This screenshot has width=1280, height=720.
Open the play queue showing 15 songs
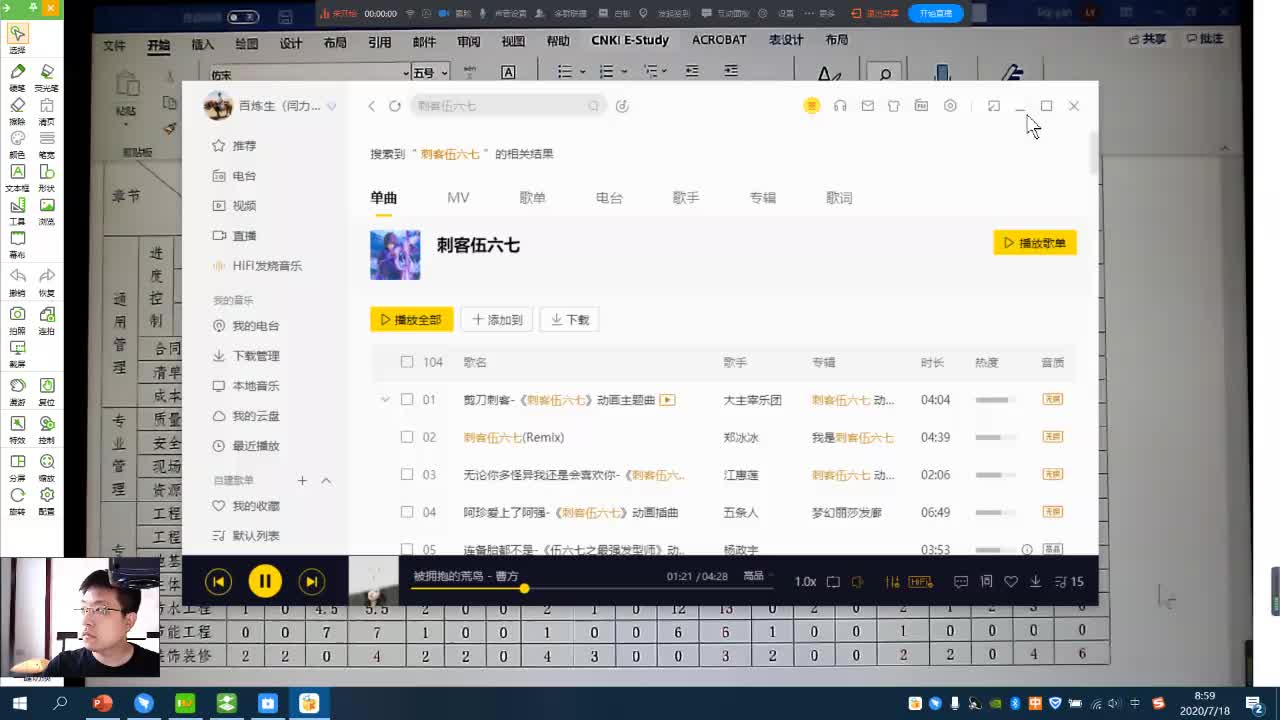pyautogui.click(x=1069, y=582)
